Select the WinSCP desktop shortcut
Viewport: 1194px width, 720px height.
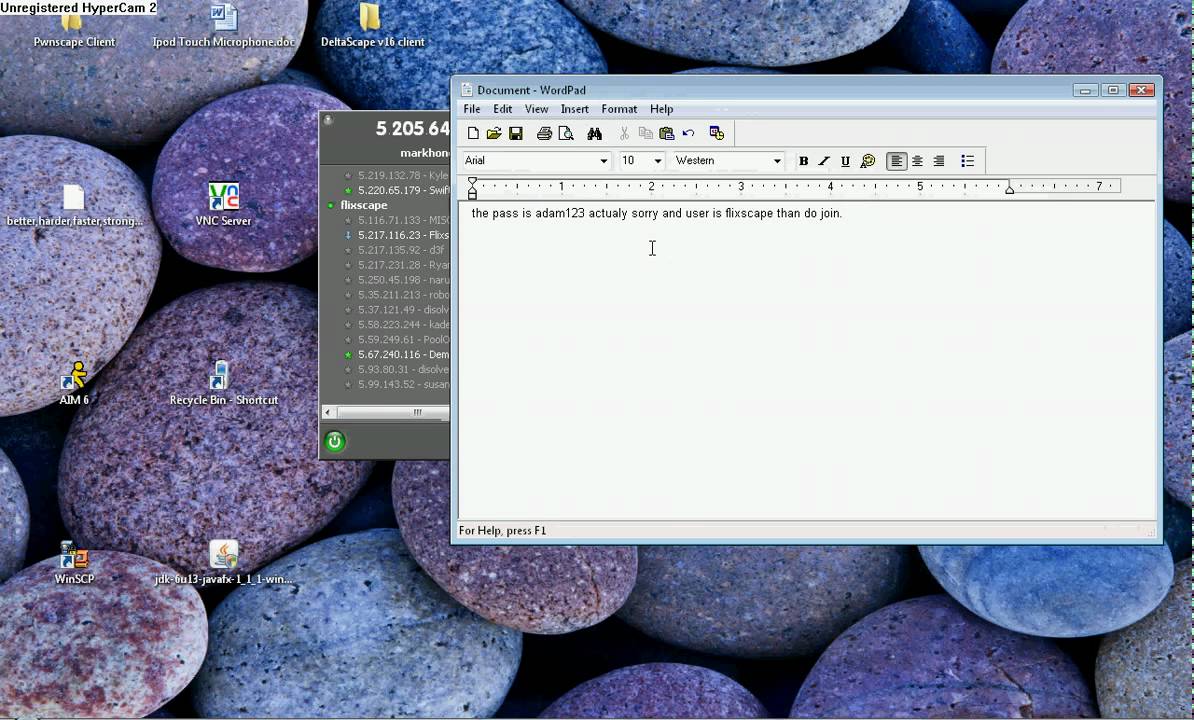coord(74,563)
